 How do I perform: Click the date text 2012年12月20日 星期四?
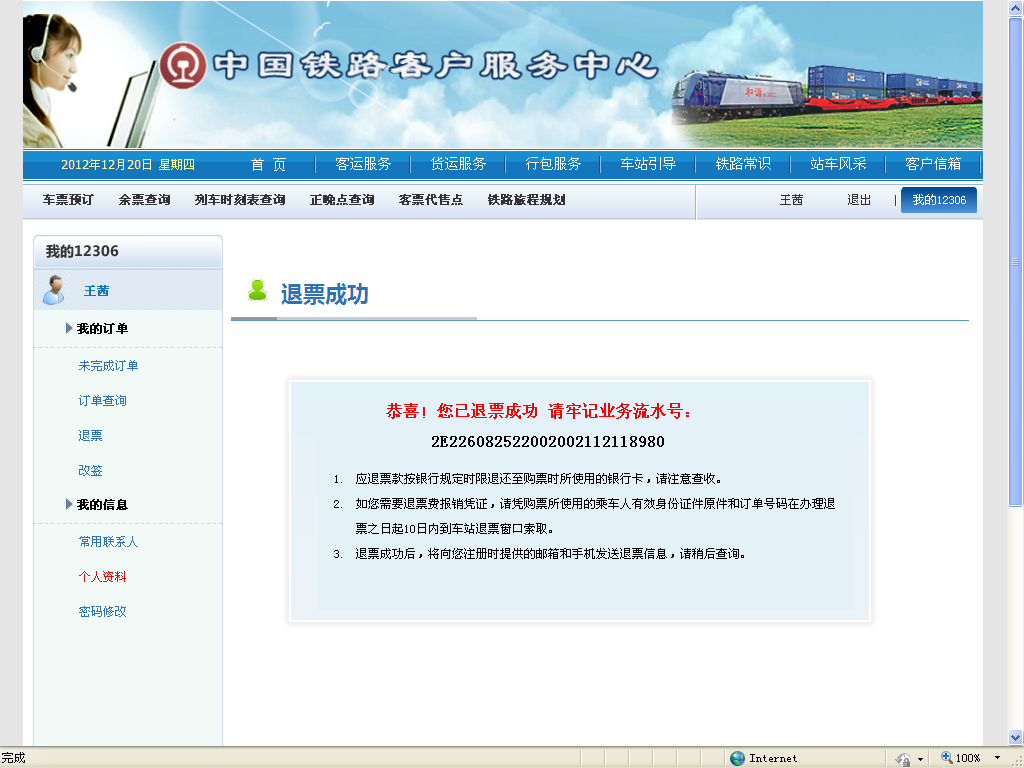tap(128, 165)
